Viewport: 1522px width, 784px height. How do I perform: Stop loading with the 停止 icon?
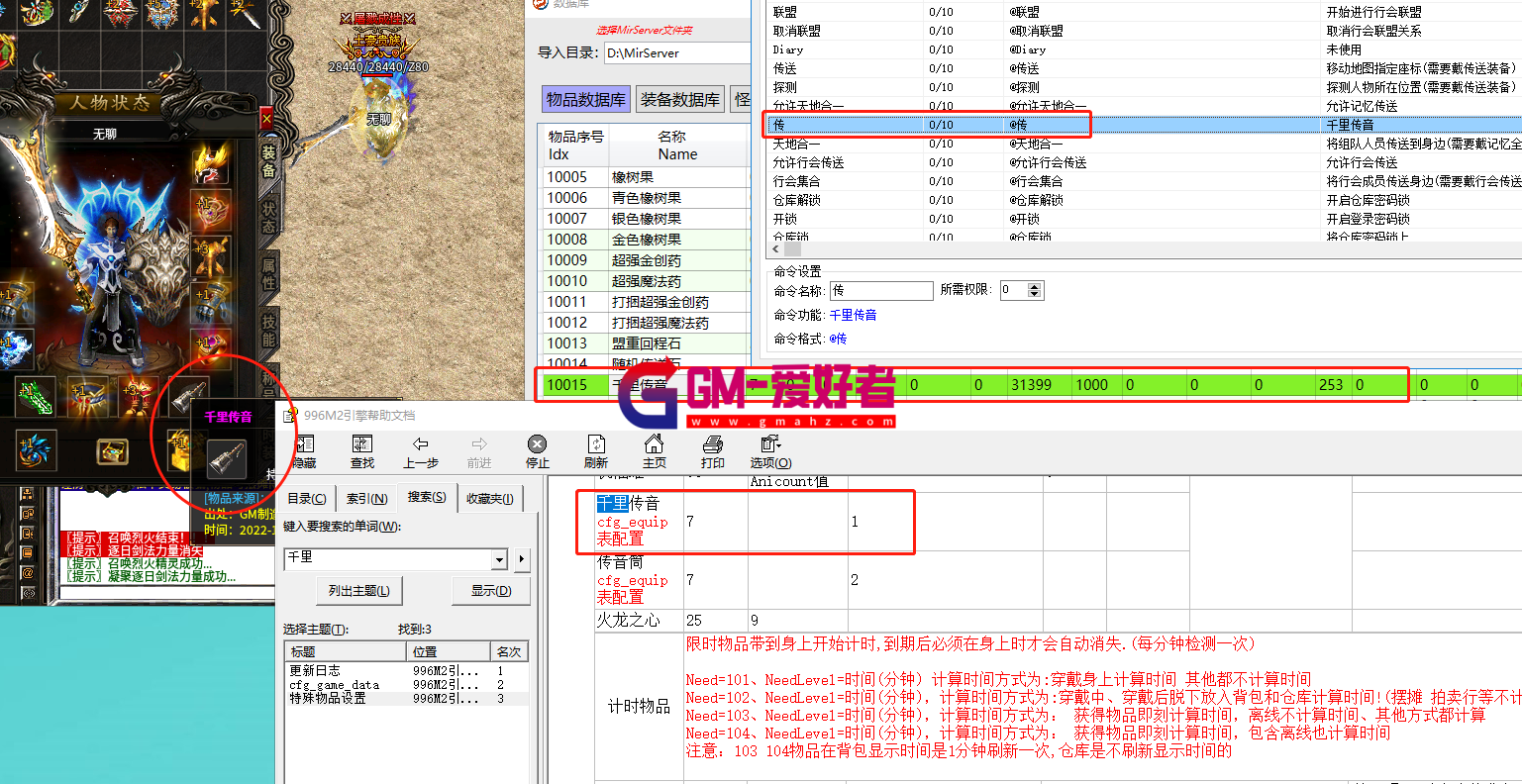click(538, 450)
